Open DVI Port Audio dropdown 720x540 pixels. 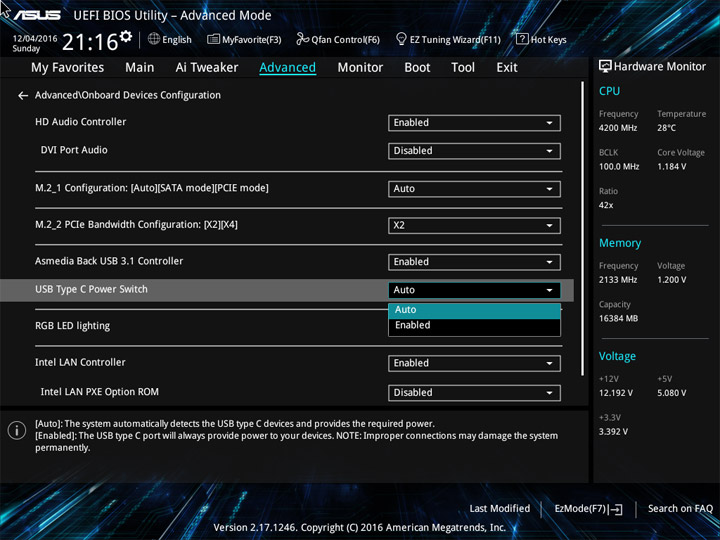[474, 151]
